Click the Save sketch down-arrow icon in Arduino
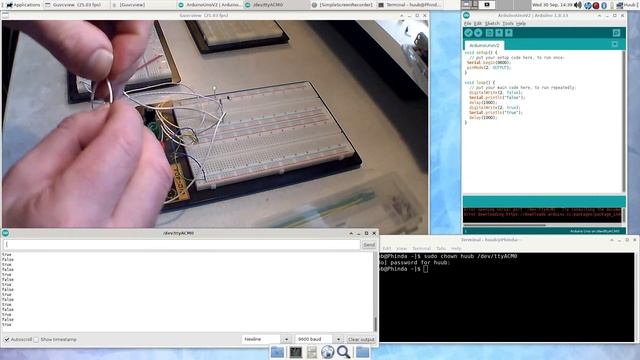Viewport: 640px width, 360px height. pyautogui.click(x=509, y=33)
